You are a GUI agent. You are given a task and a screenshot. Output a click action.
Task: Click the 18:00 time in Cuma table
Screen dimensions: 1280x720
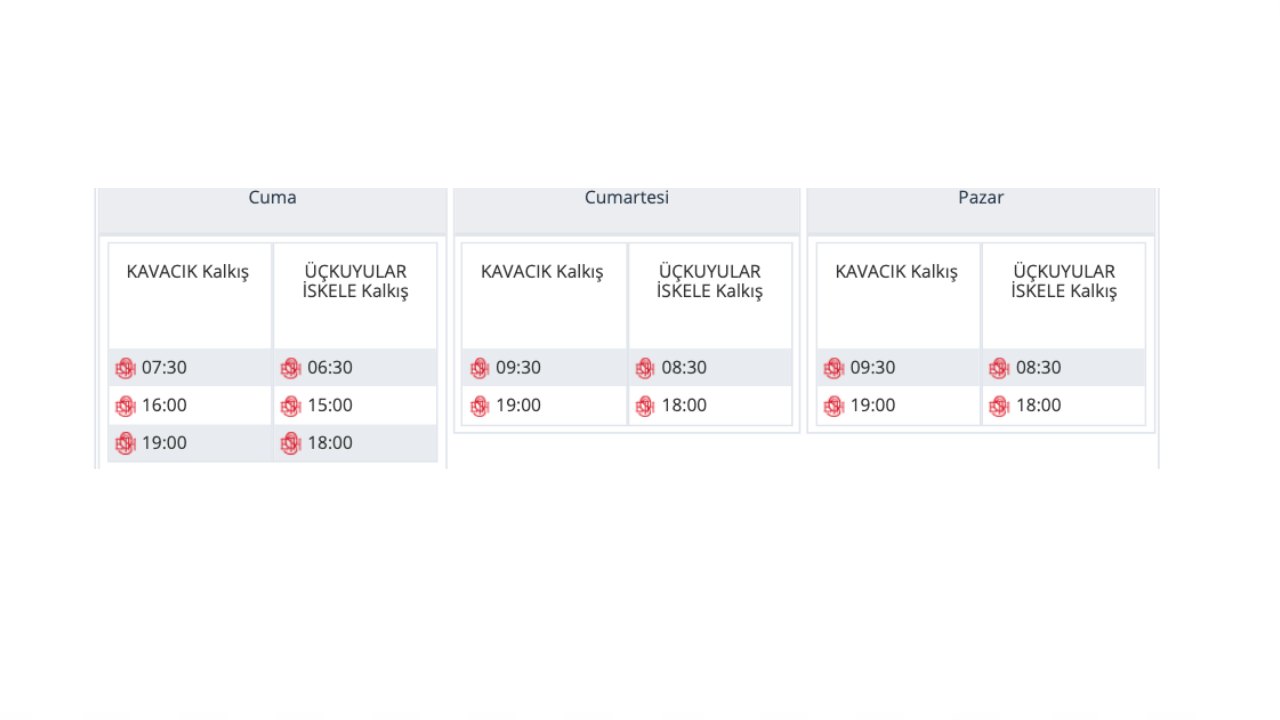point(330,443)
